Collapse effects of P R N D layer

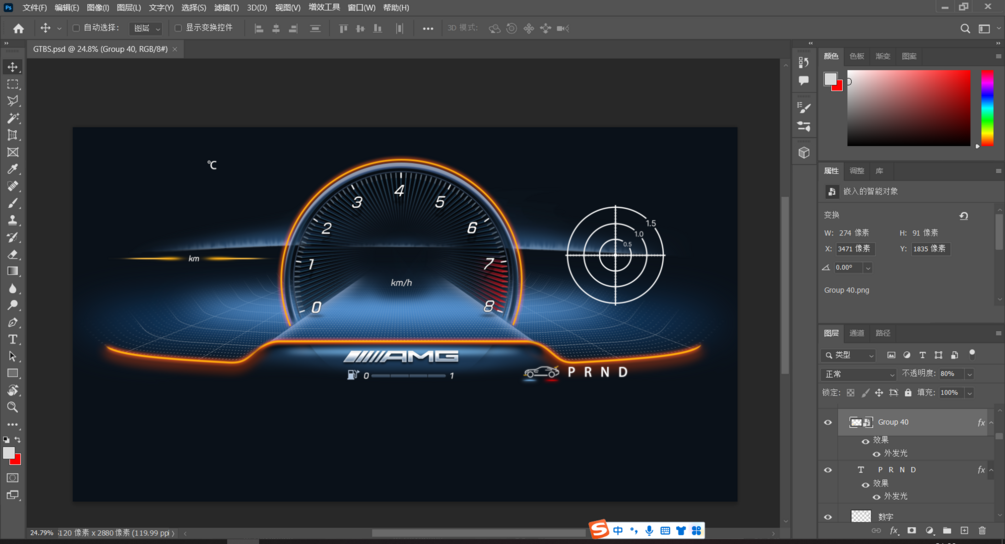992,470
